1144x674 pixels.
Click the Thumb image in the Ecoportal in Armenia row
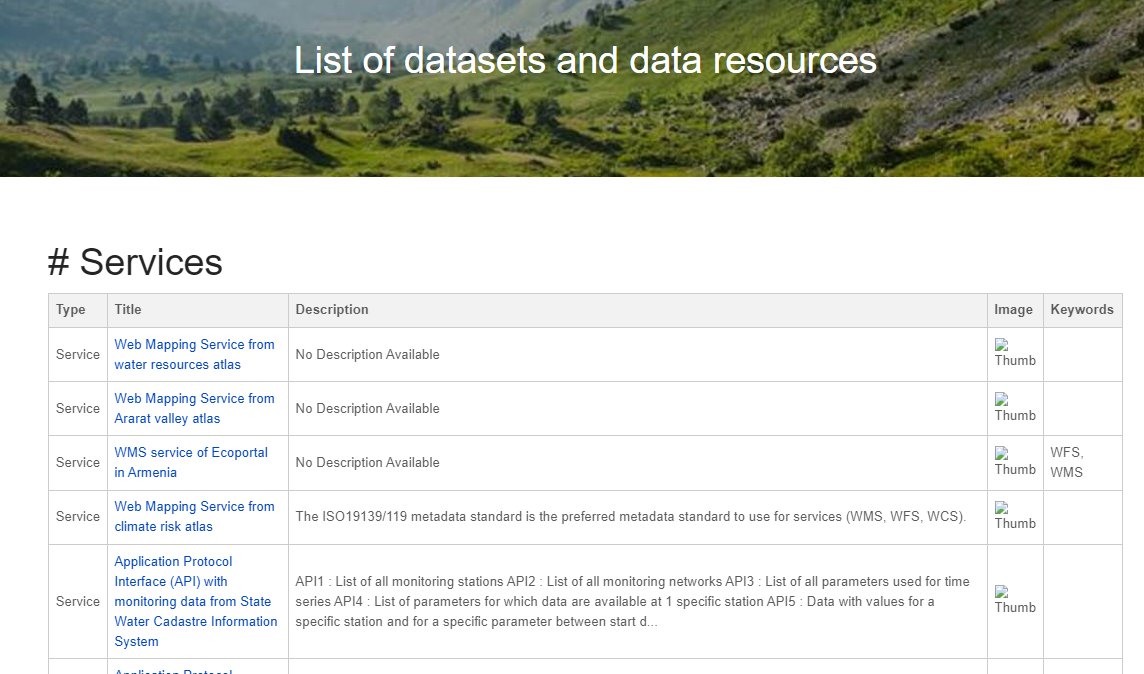tap(1015, 462)
